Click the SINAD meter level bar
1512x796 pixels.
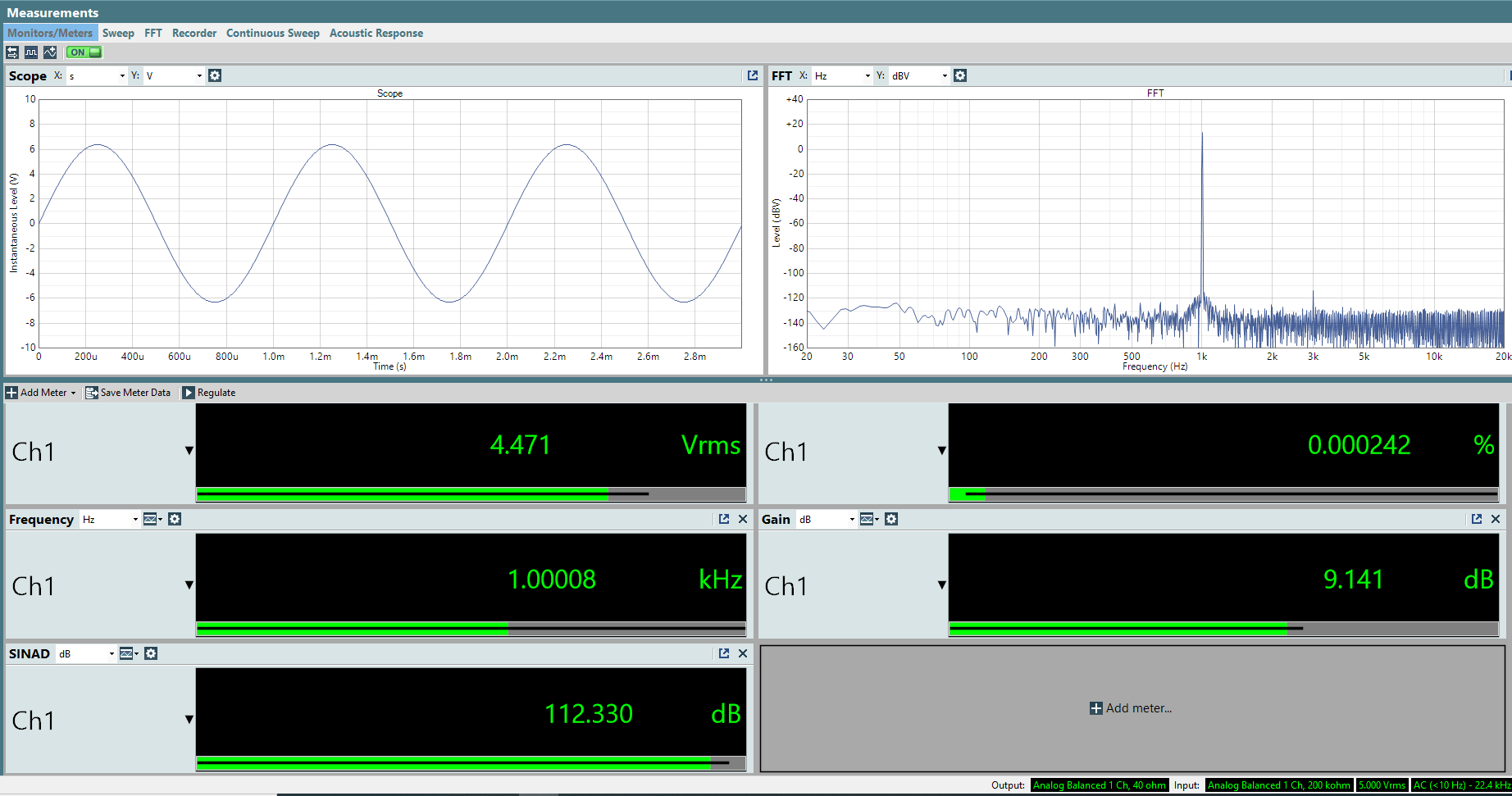[x=471, y=763]
